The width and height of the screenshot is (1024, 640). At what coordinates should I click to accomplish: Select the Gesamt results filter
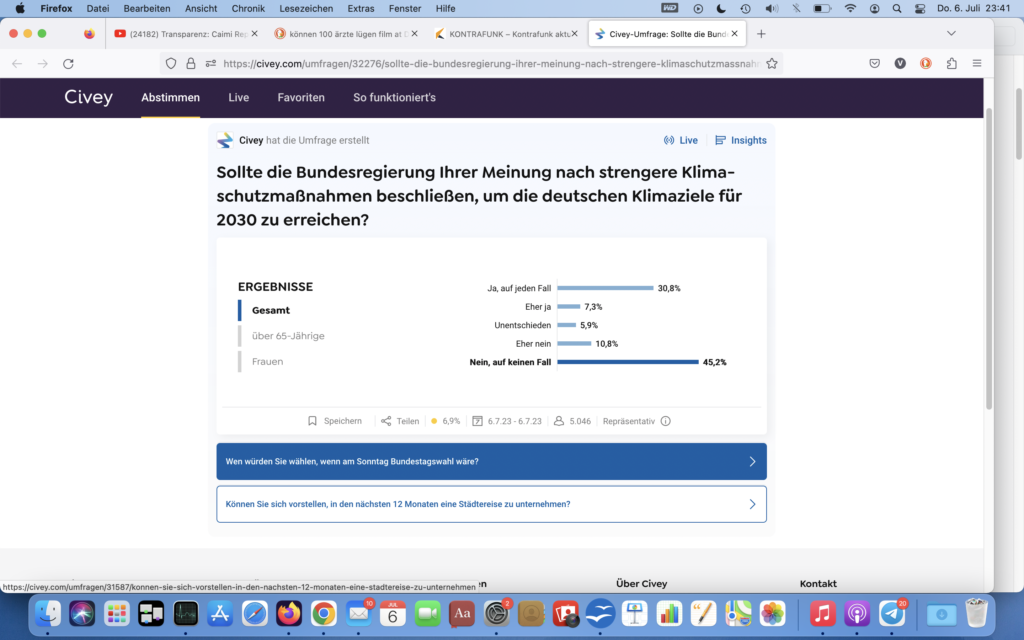click(x=271, y=310)
